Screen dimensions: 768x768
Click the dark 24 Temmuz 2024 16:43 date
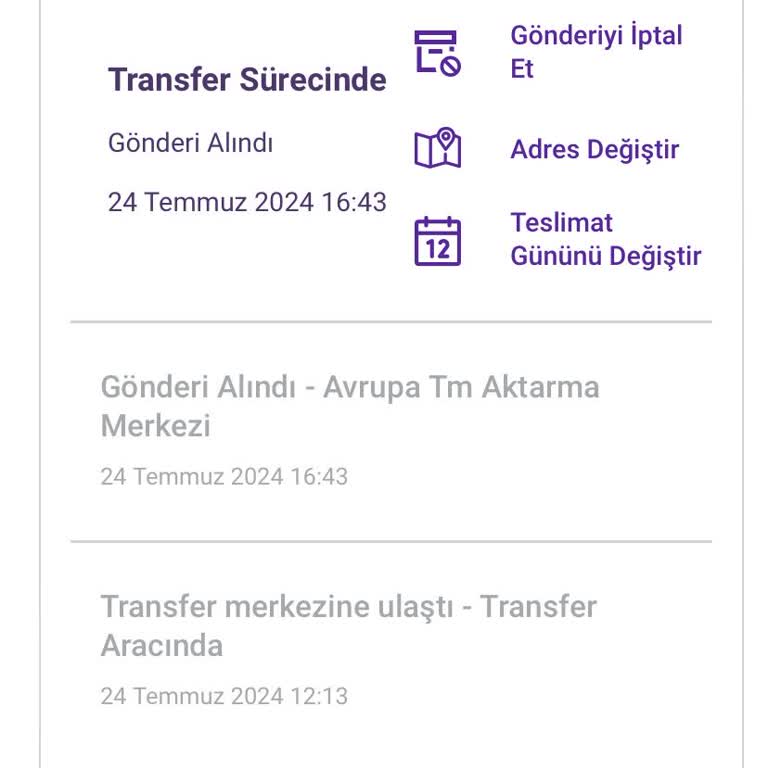tap(247, 202)
